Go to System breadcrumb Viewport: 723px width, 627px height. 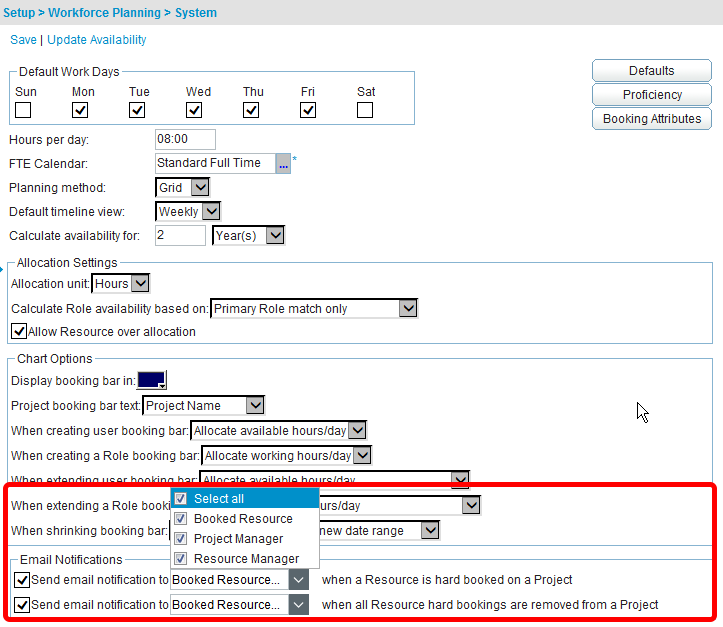(x=196, y=12)
